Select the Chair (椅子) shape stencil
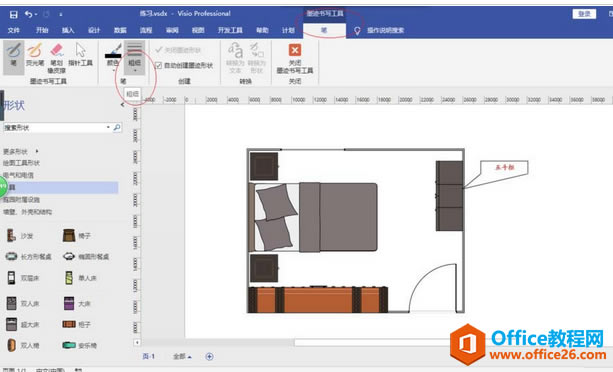This screenshot has height=372, width=613. (77, 236)
